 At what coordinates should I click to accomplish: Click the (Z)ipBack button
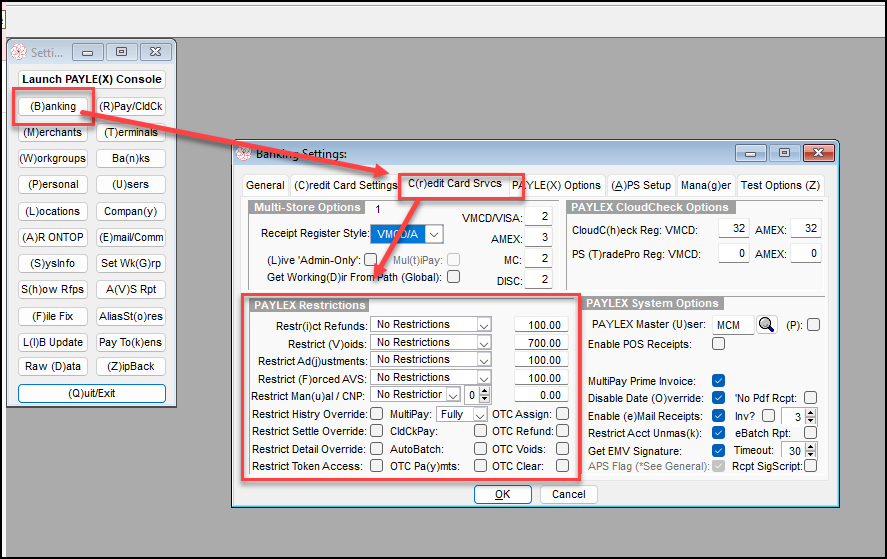click(131, 366)
